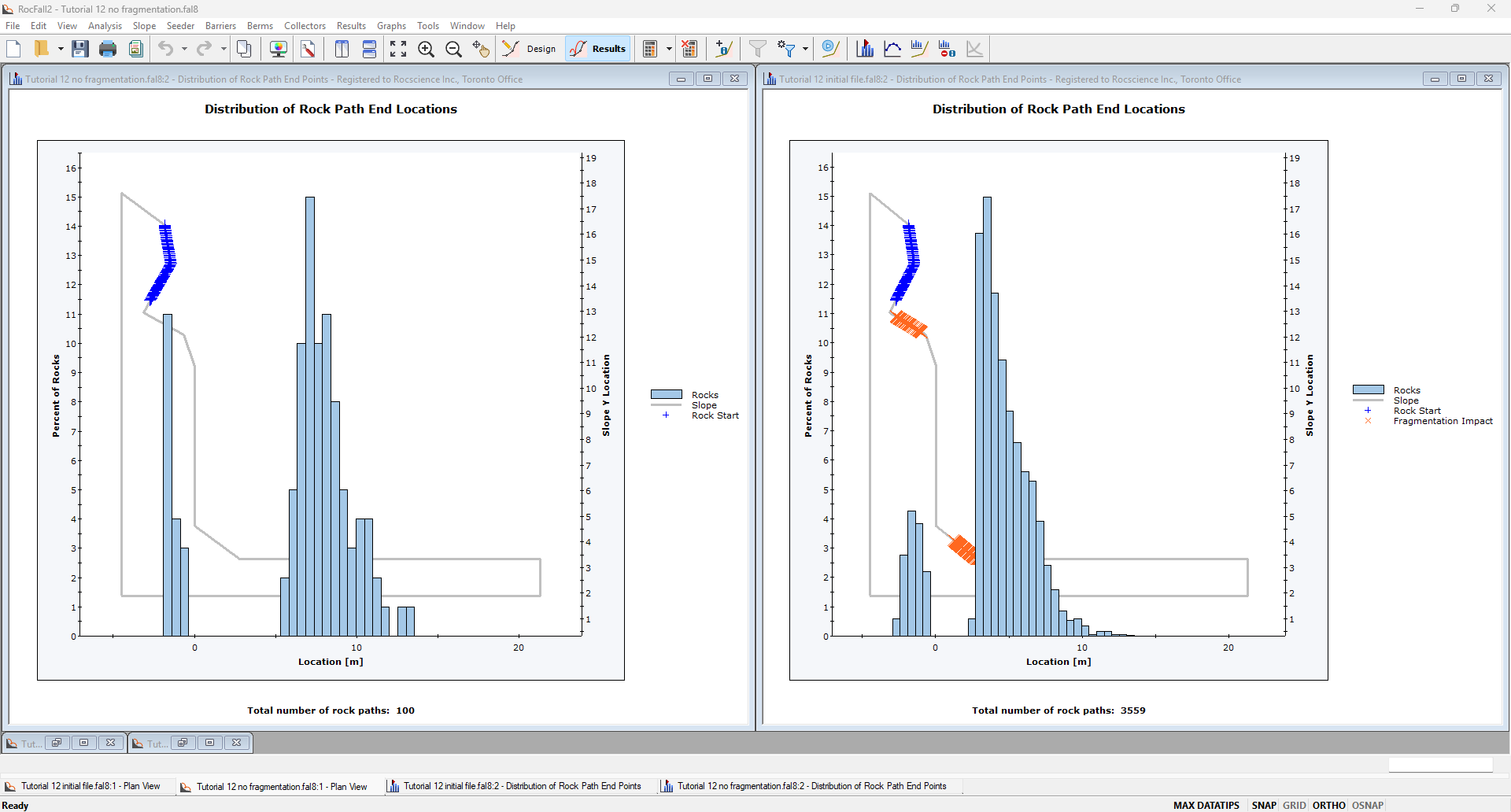1511x812 pixels.
Task: Activate the Pan hand tool
Action: click(481, 49)
